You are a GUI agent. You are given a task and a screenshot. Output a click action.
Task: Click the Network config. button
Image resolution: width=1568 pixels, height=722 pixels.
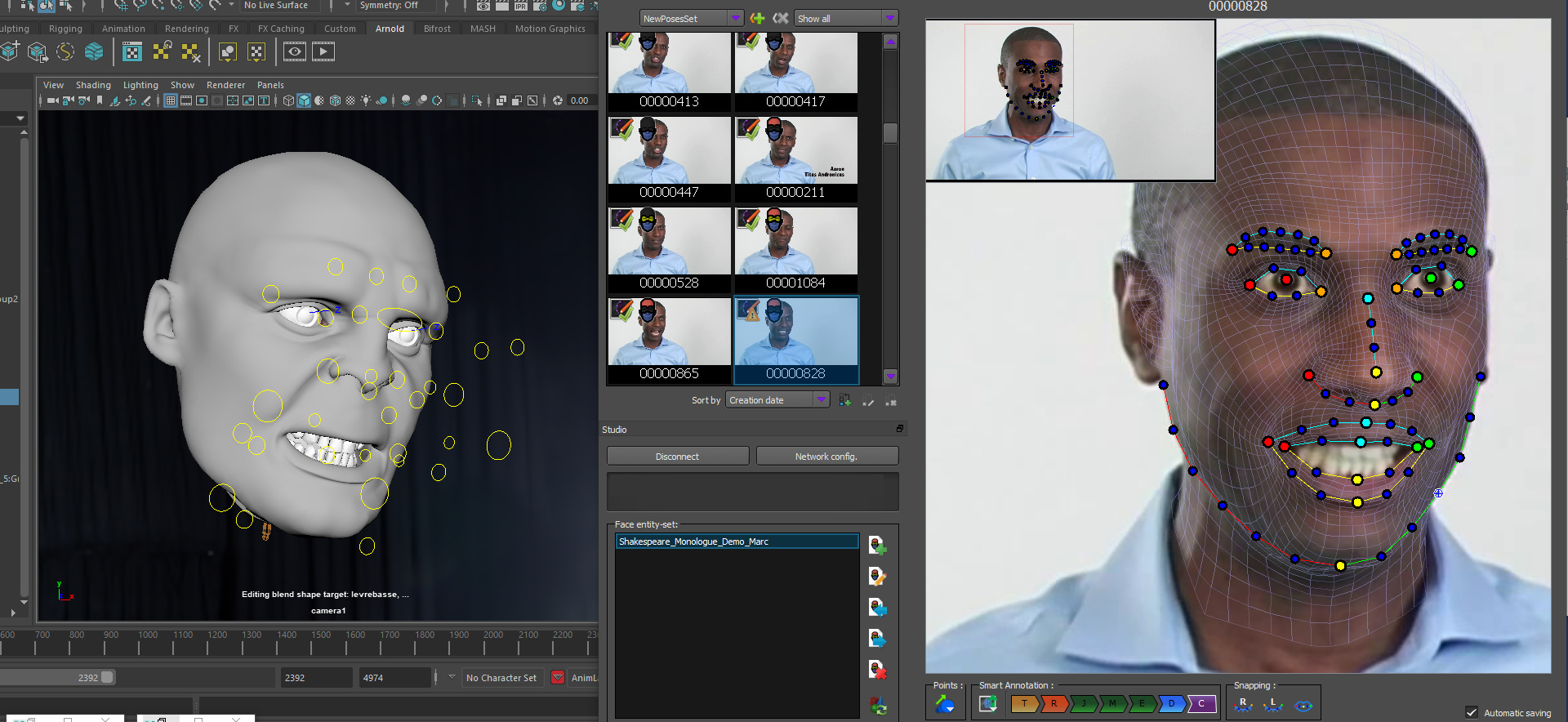tap(826, 457)
